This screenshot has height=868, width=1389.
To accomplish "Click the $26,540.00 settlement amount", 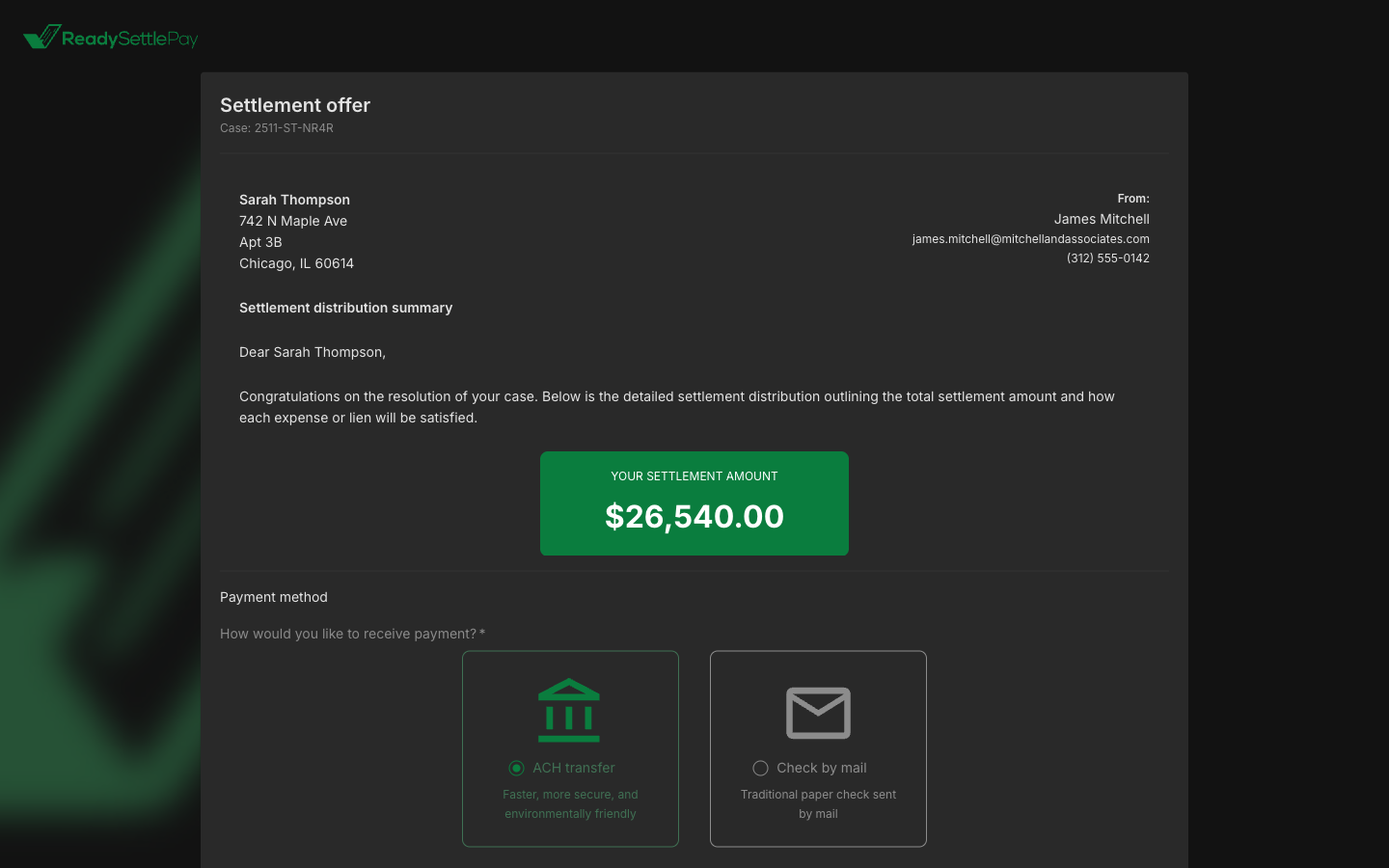I will [x=694, y=517].
